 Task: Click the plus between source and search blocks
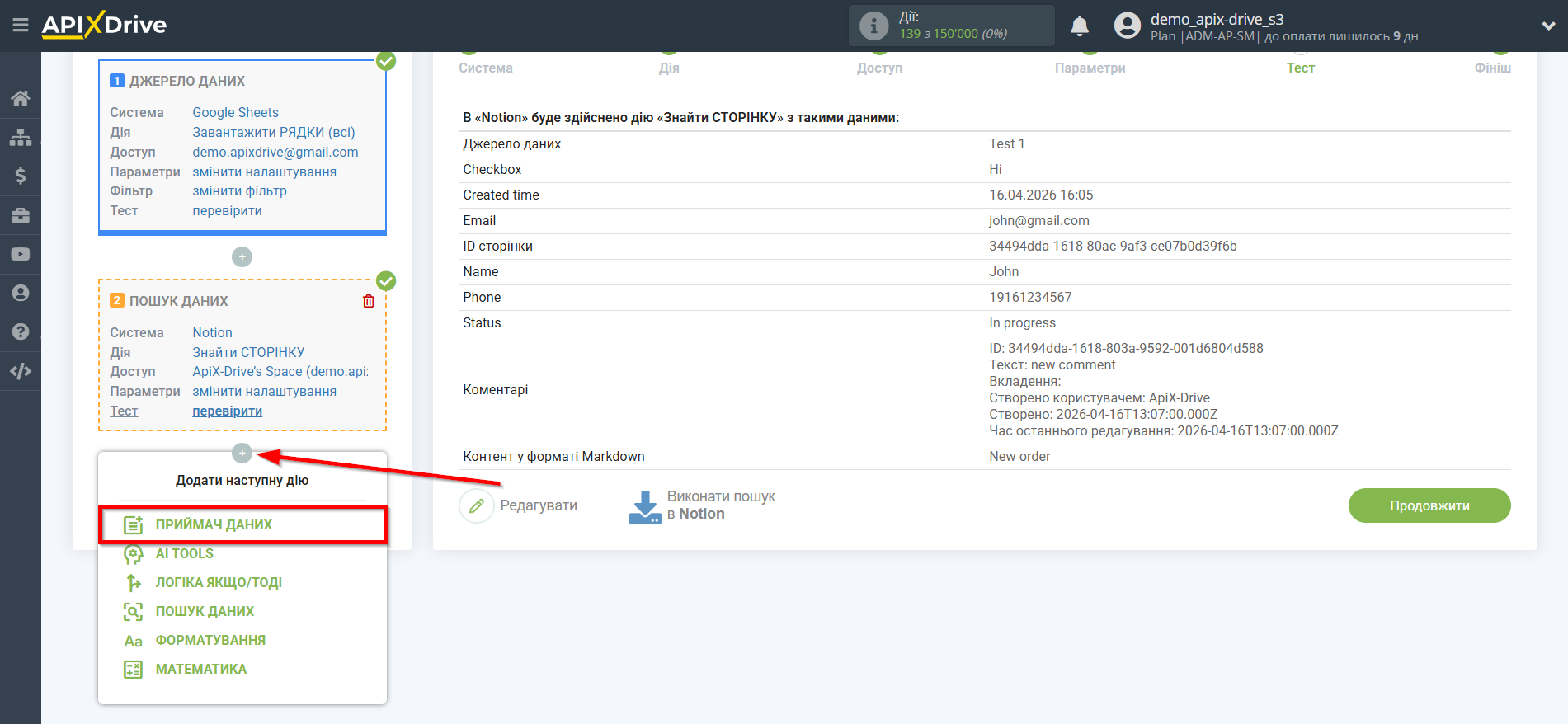click(242, 257)
